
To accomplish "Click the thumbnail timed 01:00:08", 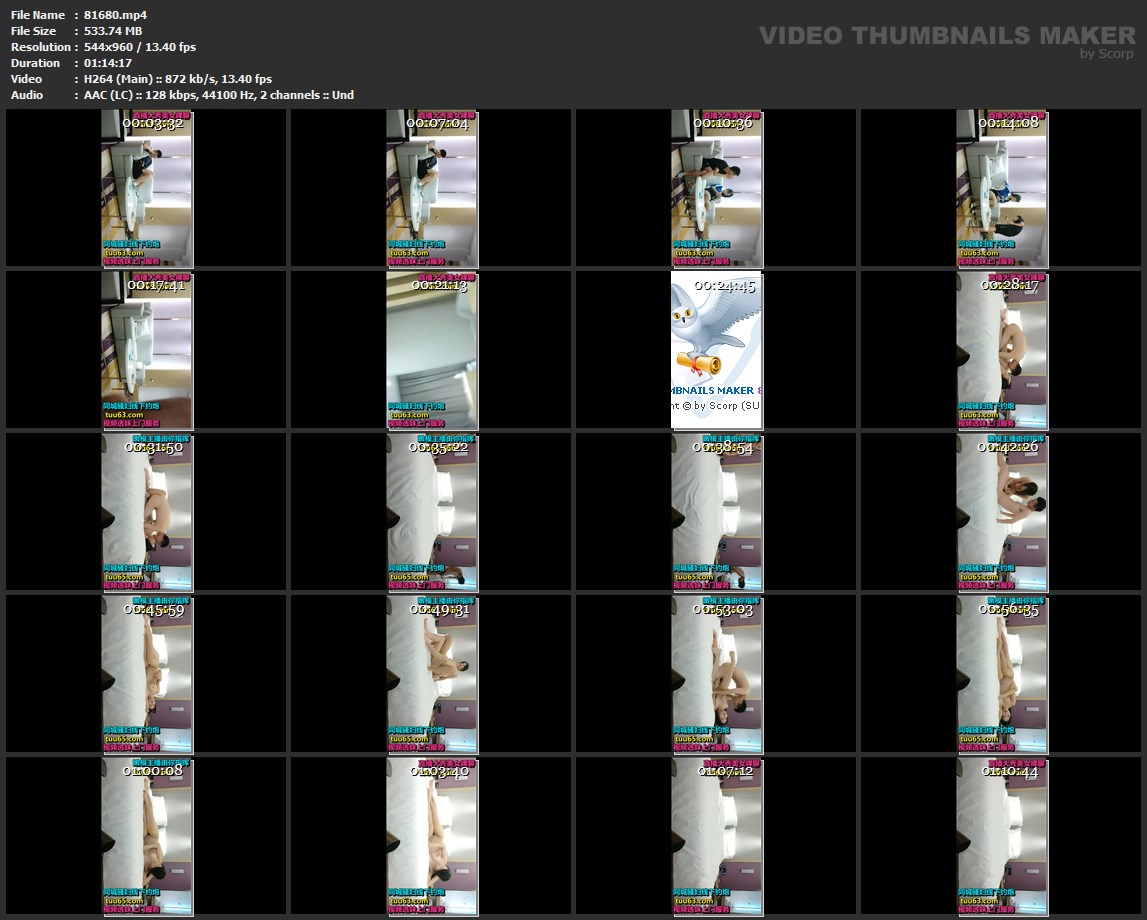I will pos(146,836).
